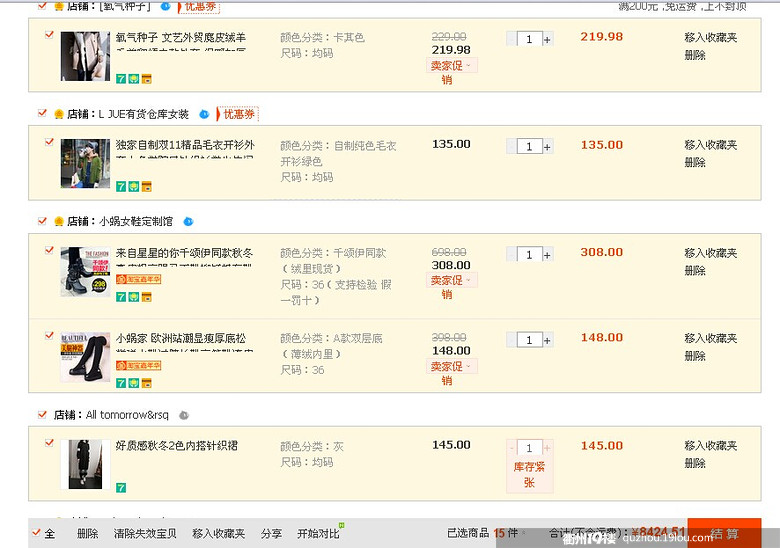The width and height of the screenshot is (780, 548).
Task: Uncheck the 来自星星的你千颂伊同款 boots checkbox
Action: [x=49, y=250]
